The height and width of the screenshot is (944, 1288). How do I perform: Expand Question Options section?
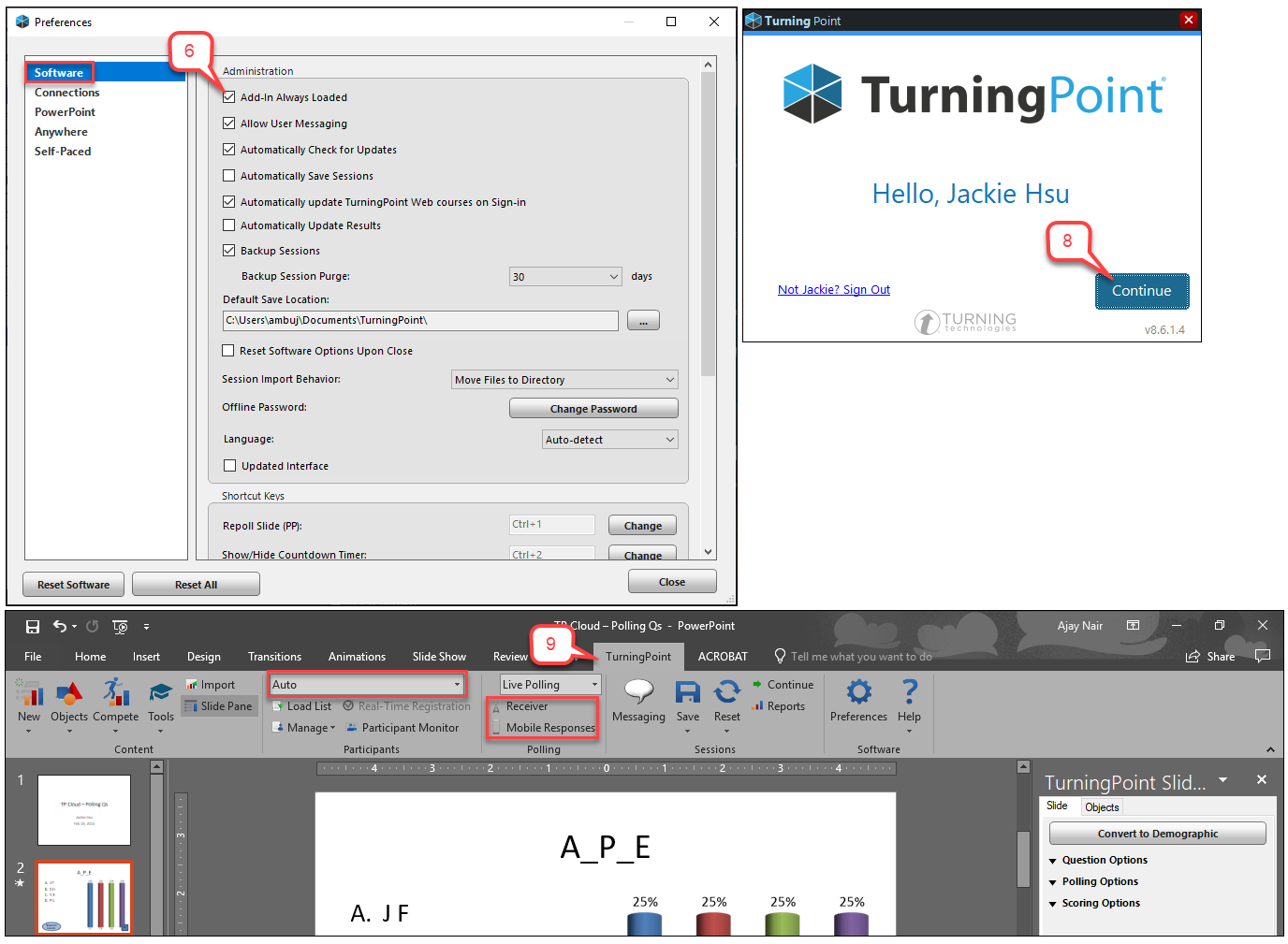click(1098, 860)
